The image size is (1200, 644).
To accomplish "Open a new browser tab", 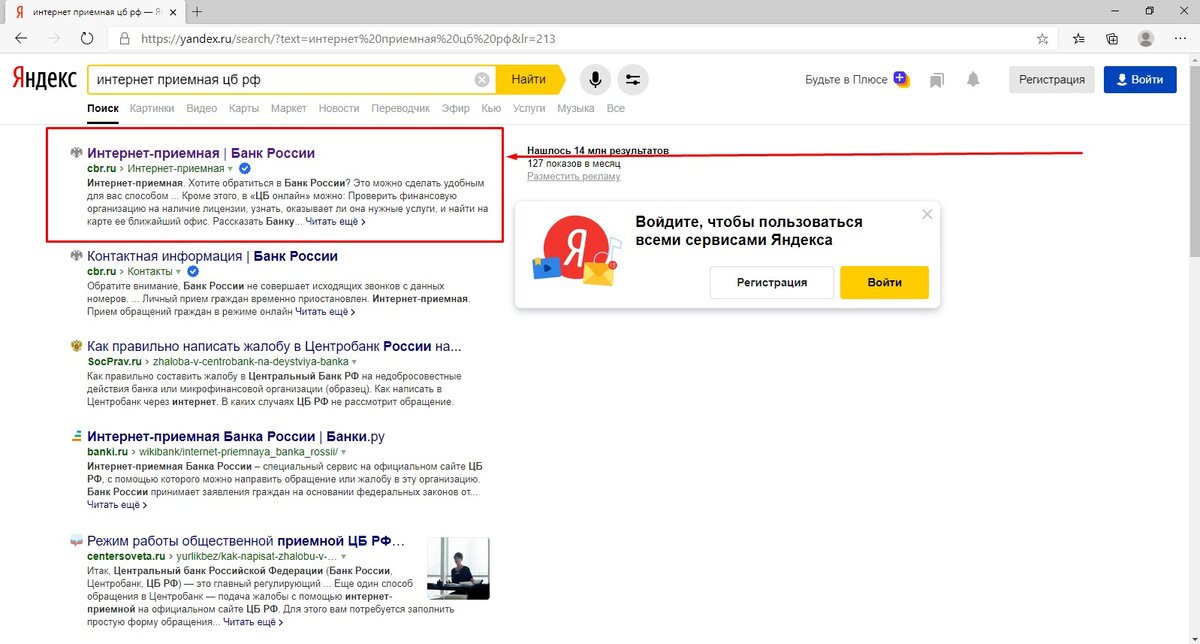I will click(x=197, y=11).
